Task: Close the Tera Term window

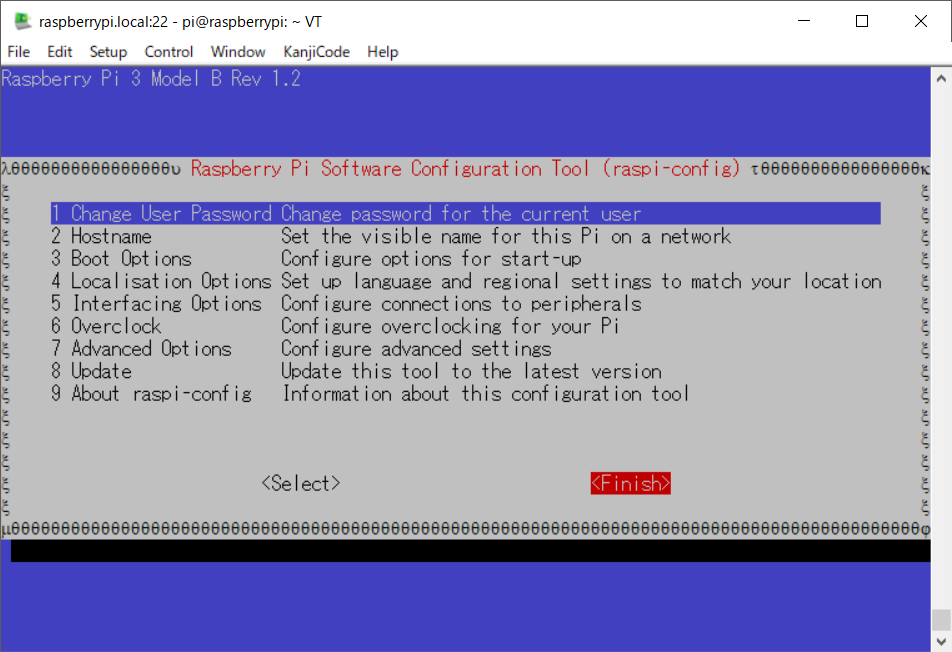Action: pos(920,21)
